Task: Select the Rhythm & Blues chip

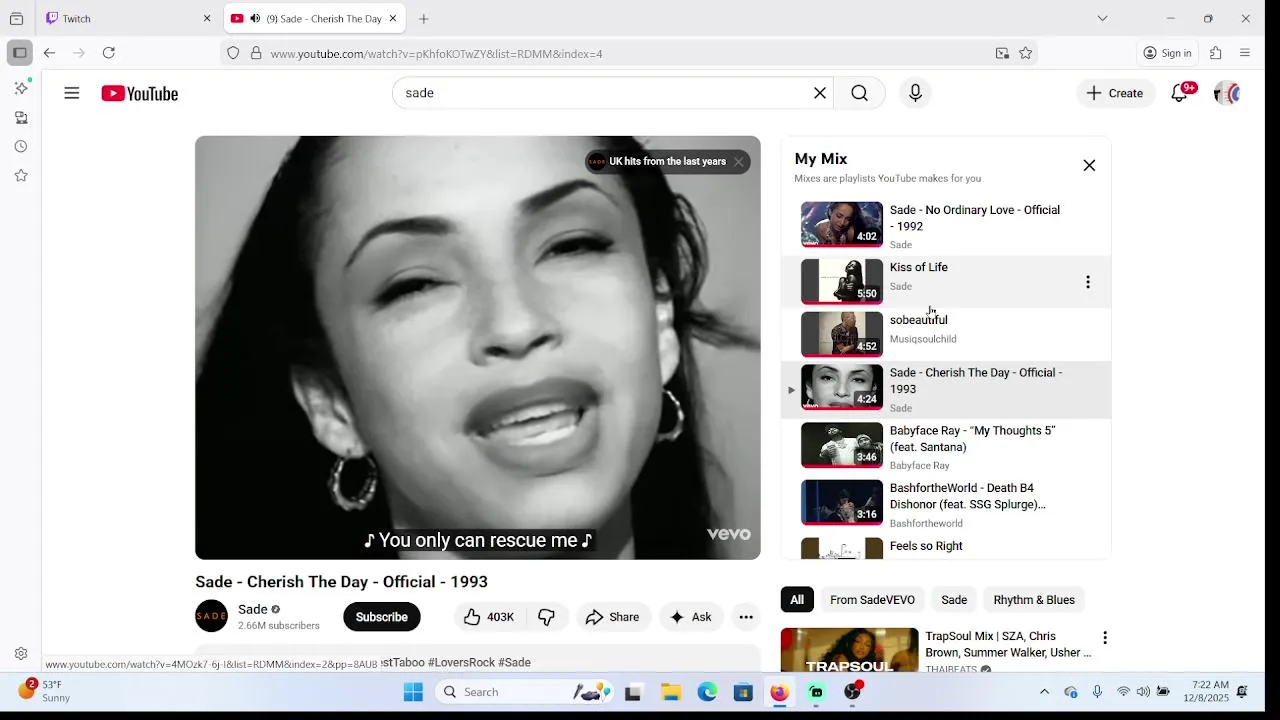Action: 1034,600
